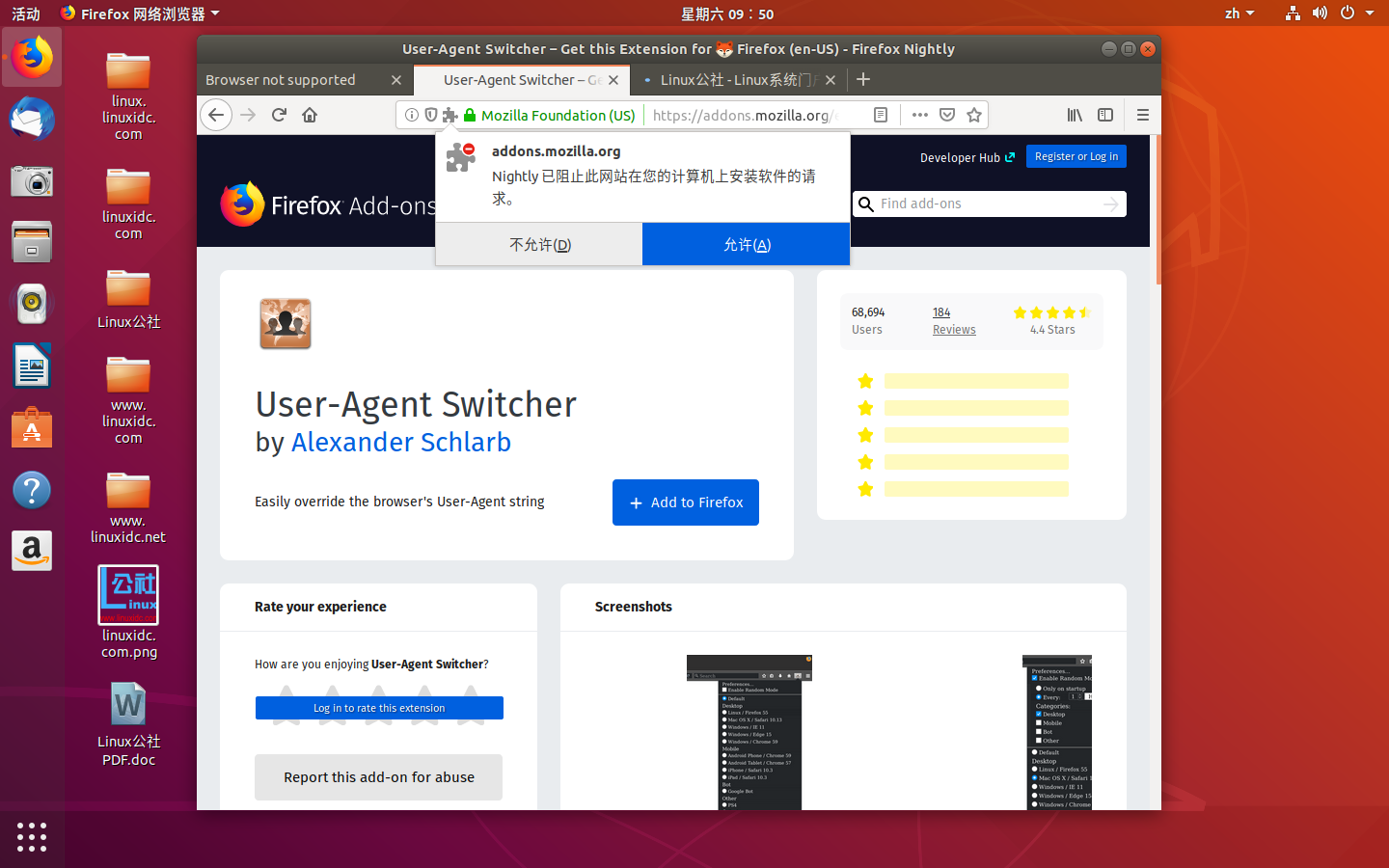This screenshot has width=1389, height=868.
Task: Click the Add to Firefox button
Action: tap(686, 502)
